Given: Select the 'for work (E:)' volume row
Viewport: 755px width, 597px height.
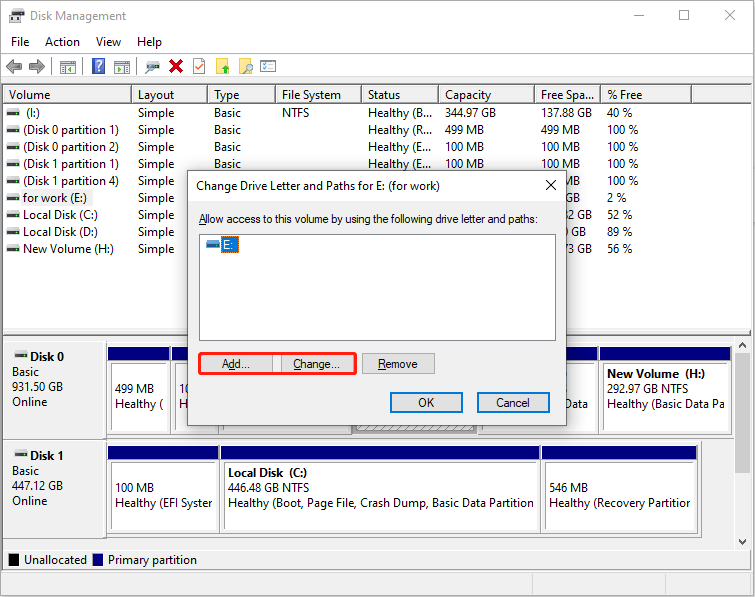Looking at the screenshot, I should tap(55, 198).
